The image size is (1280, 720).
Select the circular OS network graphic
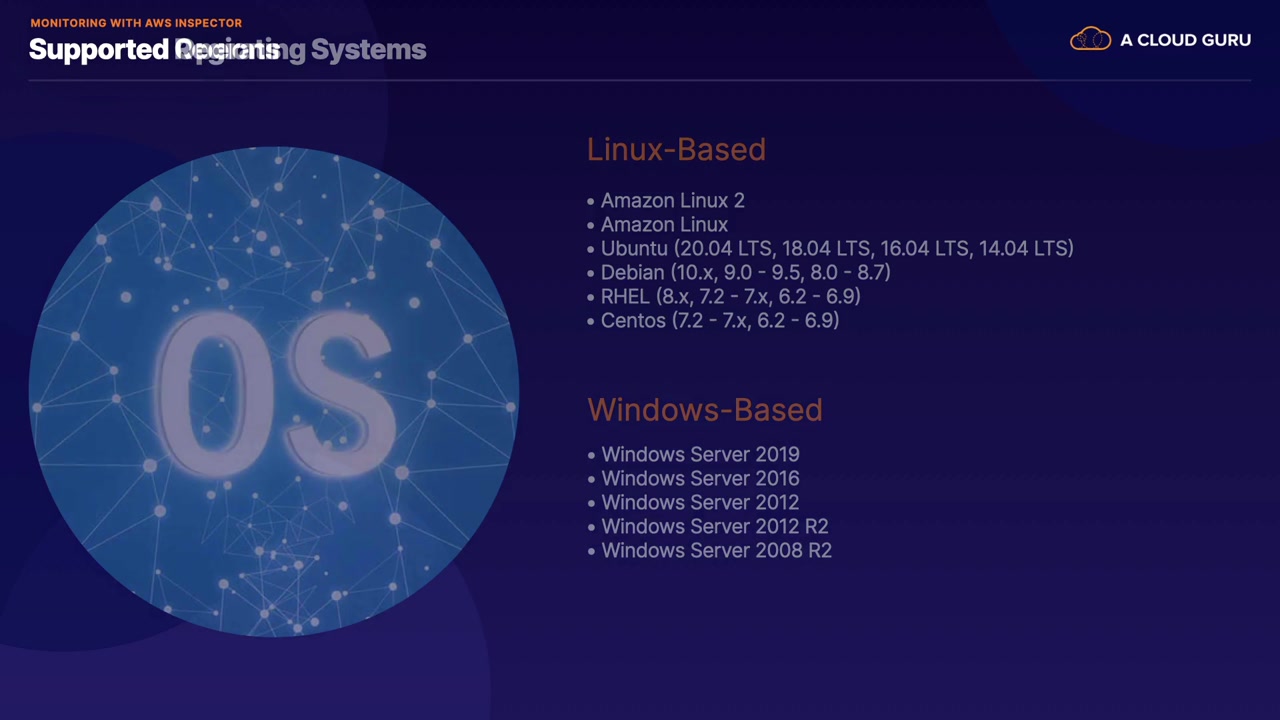click(x=274, y=391)
